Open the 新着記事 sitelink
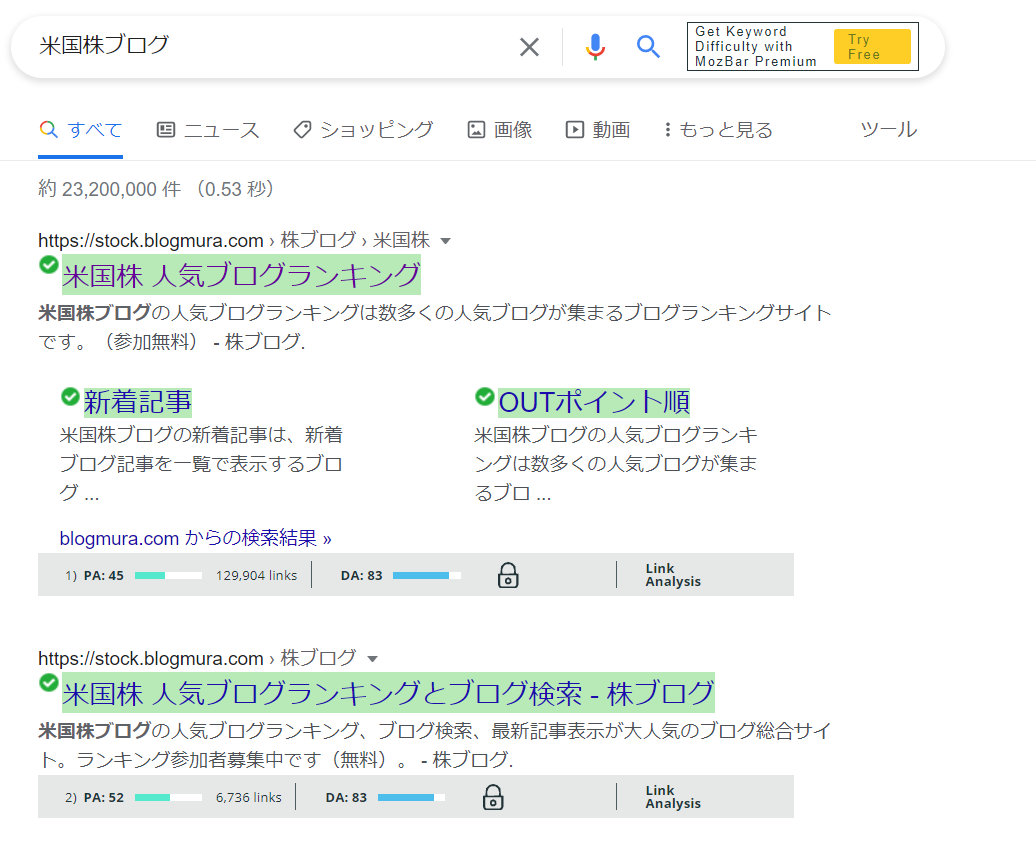This screenshot has height=857, width=1036. click(137, 402)
